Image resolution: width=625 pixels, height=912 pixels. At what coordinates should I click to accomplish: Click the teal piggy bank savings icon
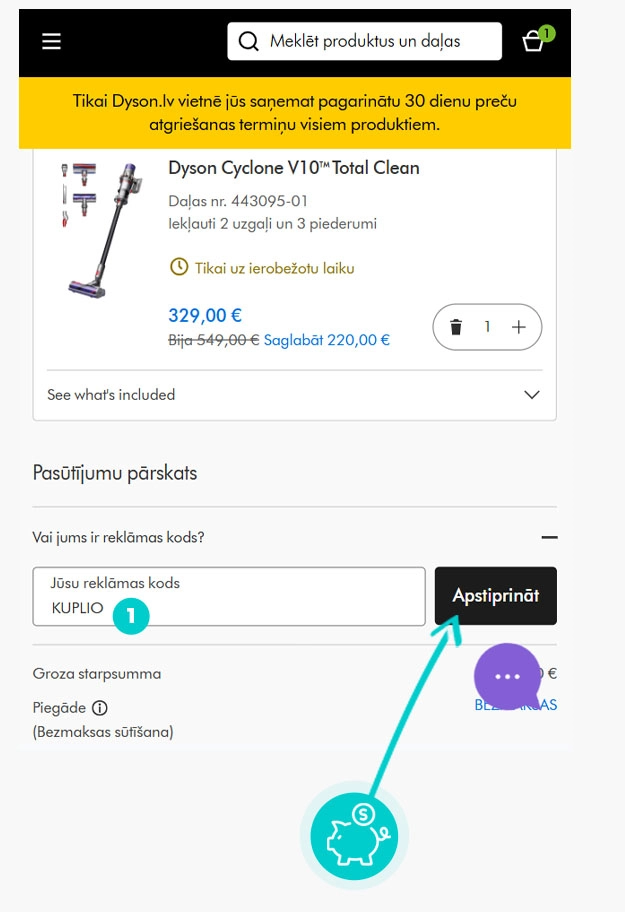pos(352,836)
